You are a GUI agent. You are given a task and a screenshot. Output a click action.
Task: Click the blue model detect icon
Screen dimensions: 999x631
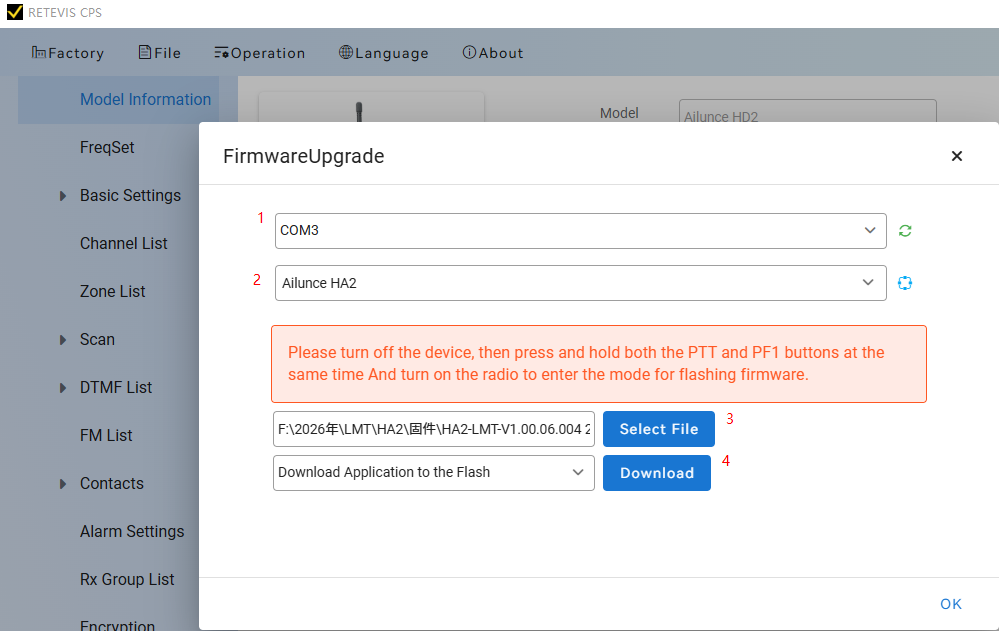coord(905,283)
